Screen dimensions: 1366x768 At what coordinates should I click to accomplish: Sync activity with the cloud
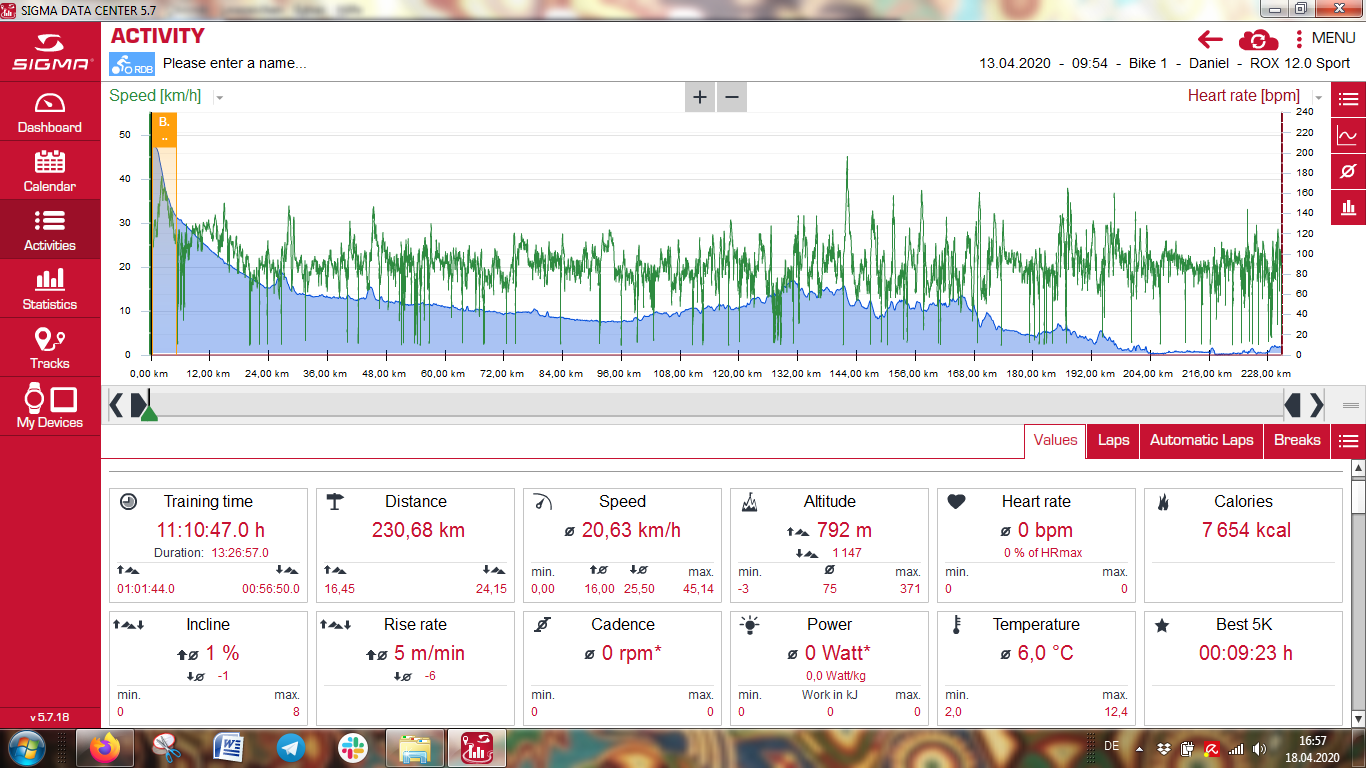pos(1258,39)
